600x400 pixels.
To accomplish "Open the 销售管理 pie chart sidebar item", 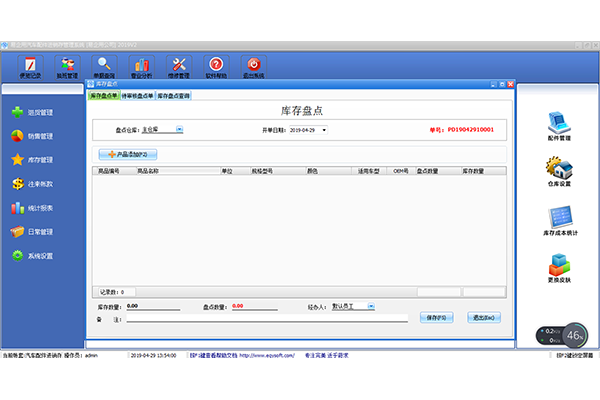I will (x=32, y=136).
